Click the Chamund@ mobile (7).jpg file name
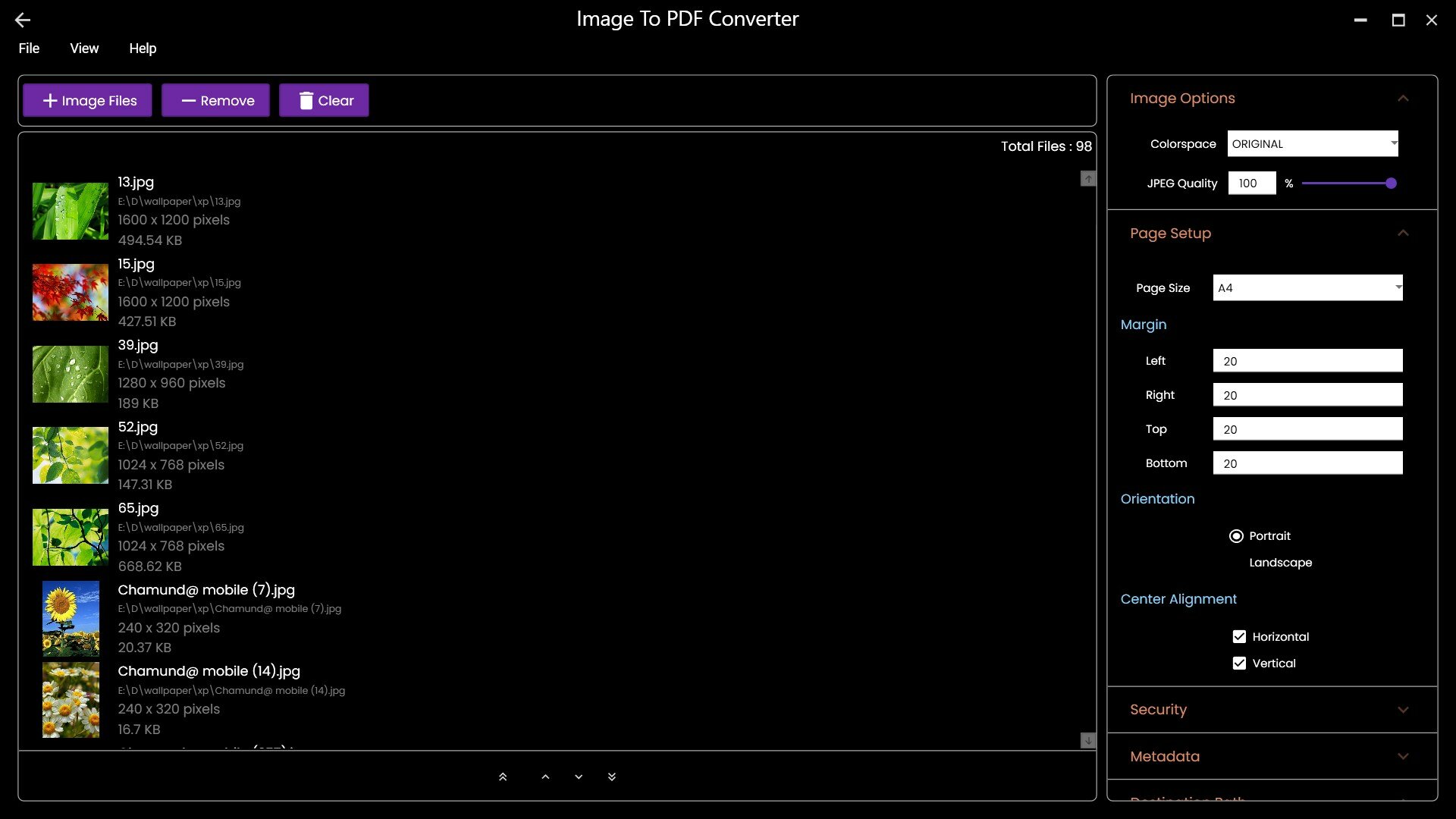 click(206, 590)
